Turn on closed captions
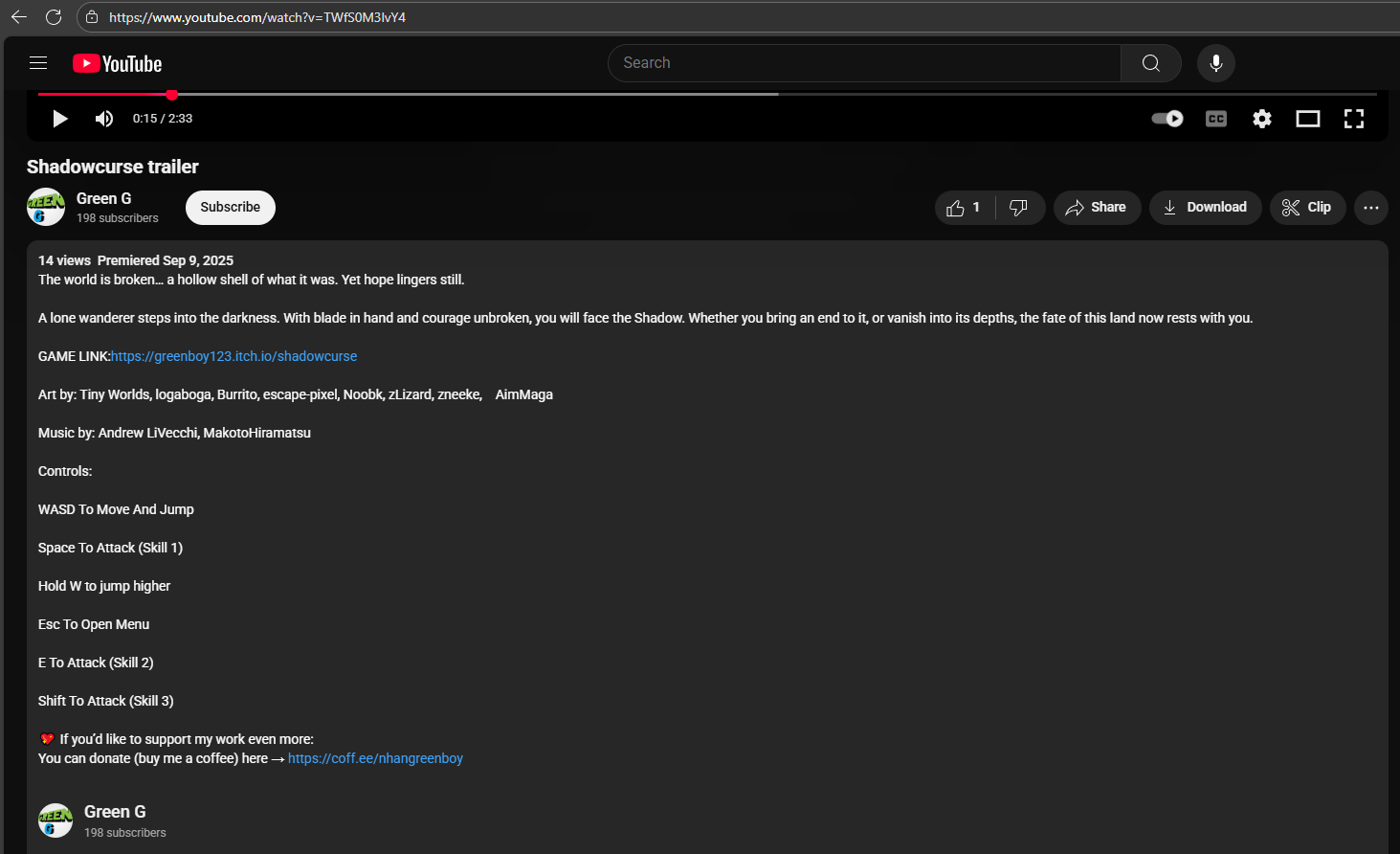Screen dimensions: 1400x854 click(1216, 119)
